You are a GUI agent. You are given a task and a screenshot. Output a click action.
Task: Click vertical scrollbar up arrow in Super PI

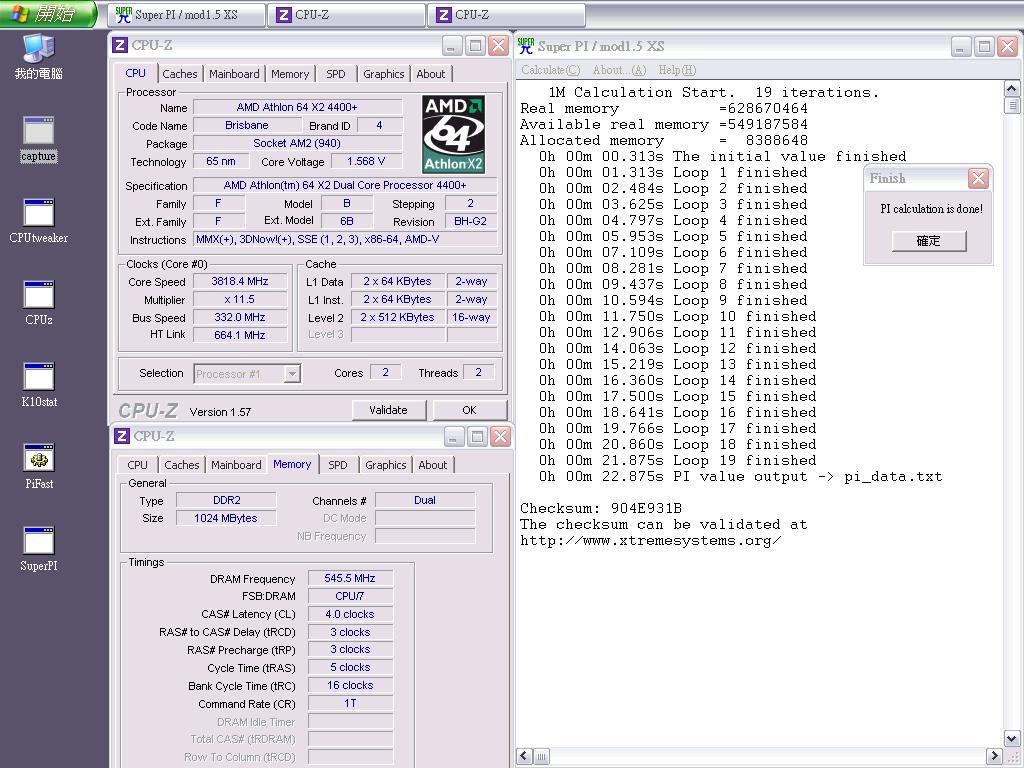[x=1012, y=89]
